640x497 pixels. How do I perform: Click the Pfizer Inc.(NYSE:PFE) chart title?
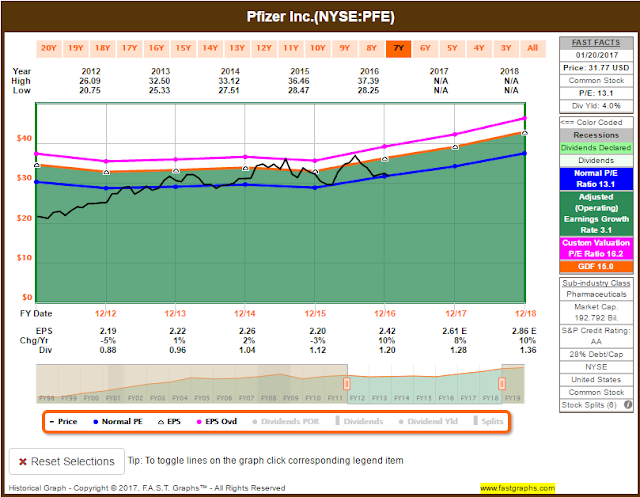click(320, 17)
